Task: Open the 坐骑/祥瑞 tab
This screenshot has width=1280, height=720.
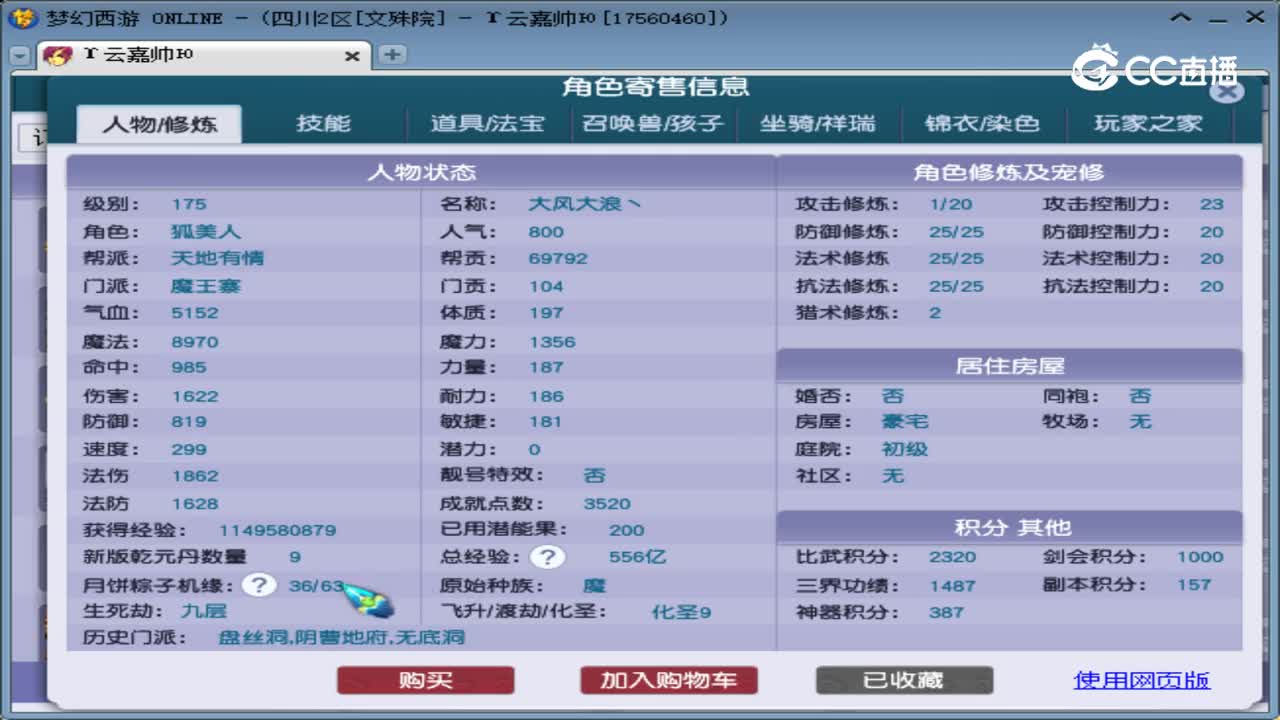Action: click(817, 123)
